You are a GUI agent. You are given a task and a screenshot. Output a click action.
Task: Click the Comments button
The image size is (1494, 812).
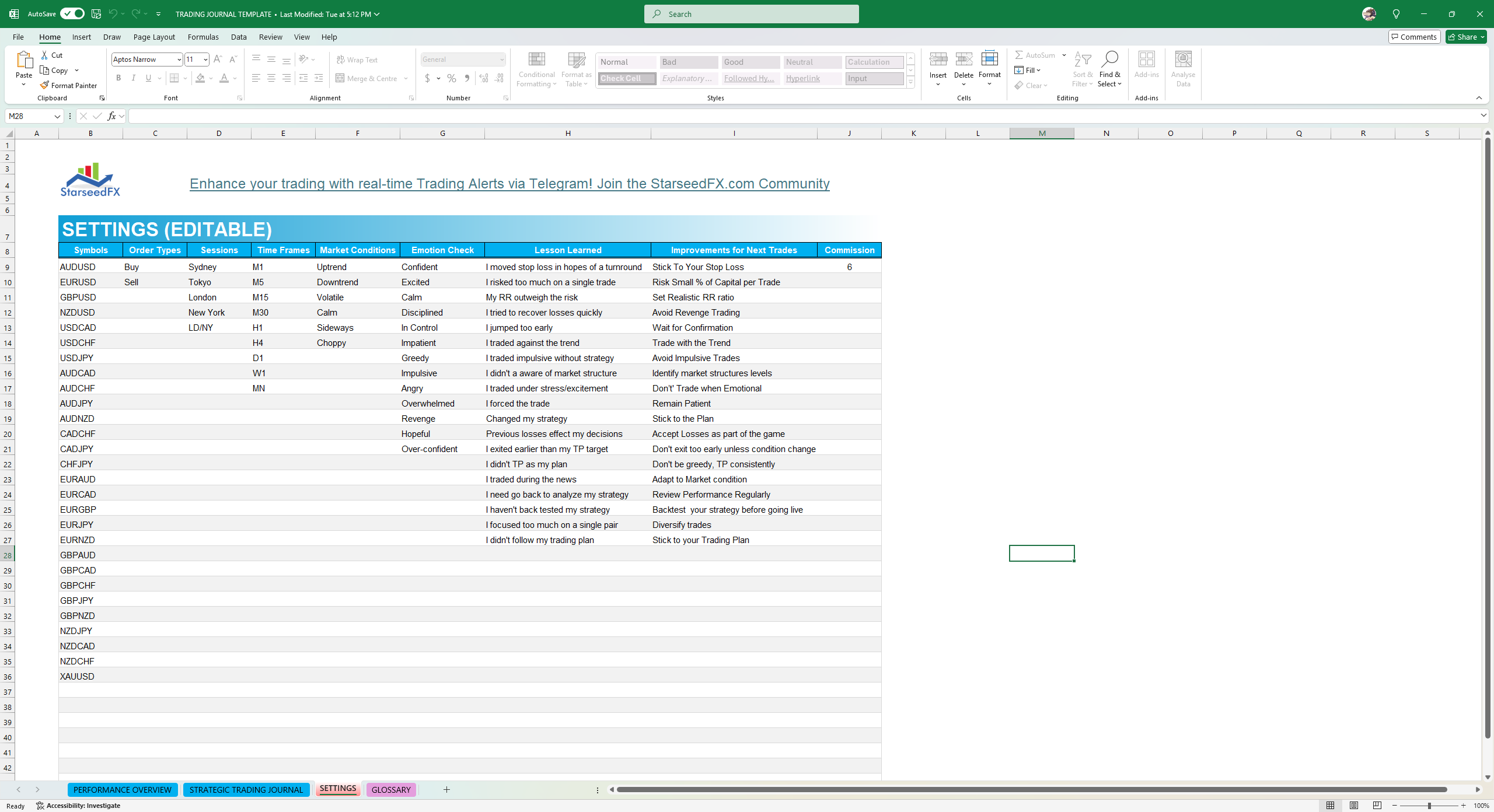click(1414, 37)
